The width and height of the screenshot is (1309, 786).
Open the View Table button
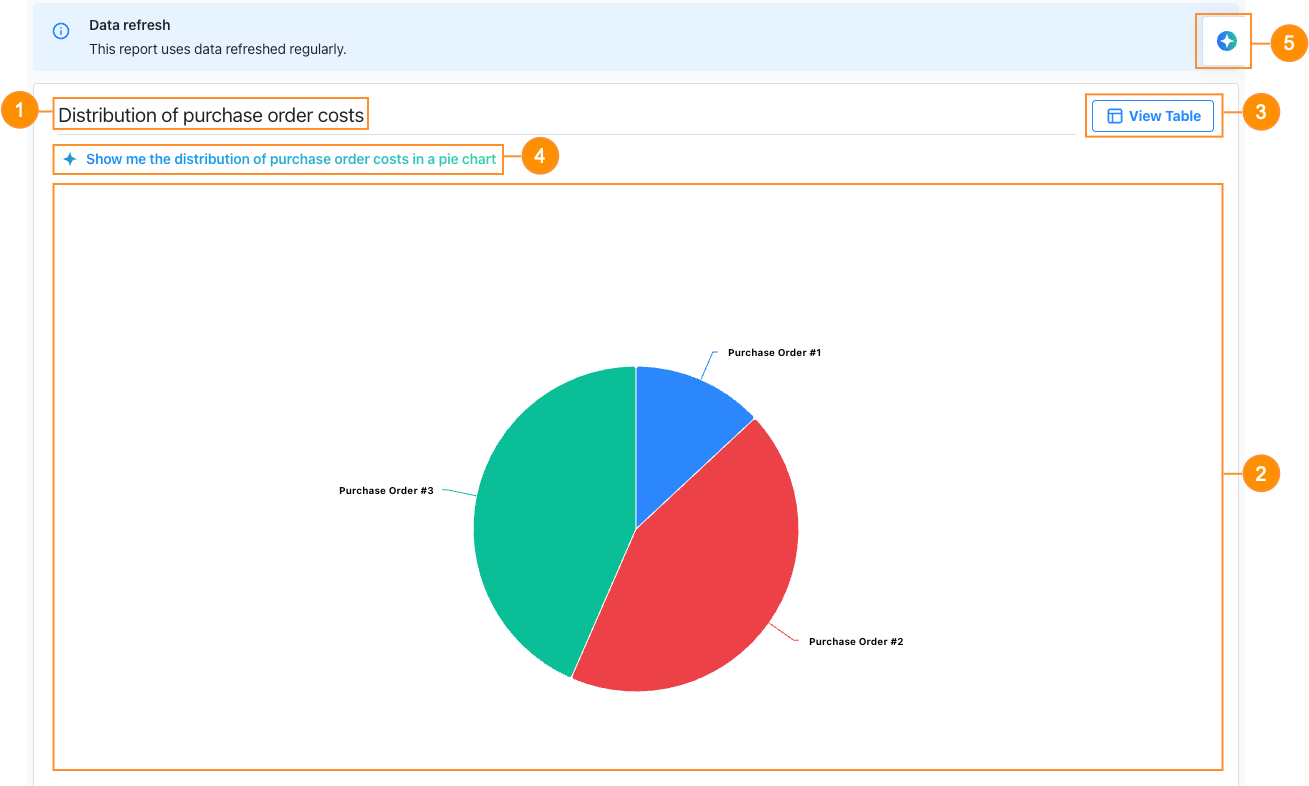pyautogui.click(x=1153, y=116)
